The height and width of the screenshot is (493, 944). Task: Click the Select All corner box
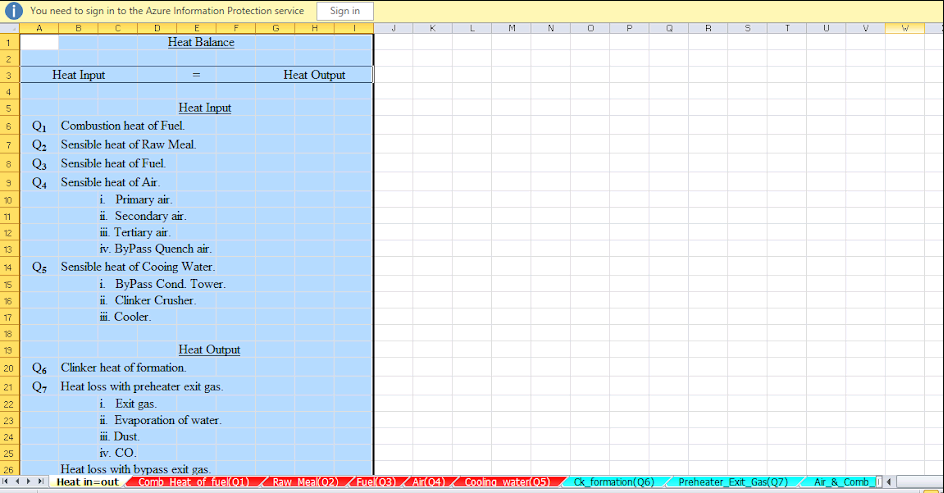(x=9, y=28)
